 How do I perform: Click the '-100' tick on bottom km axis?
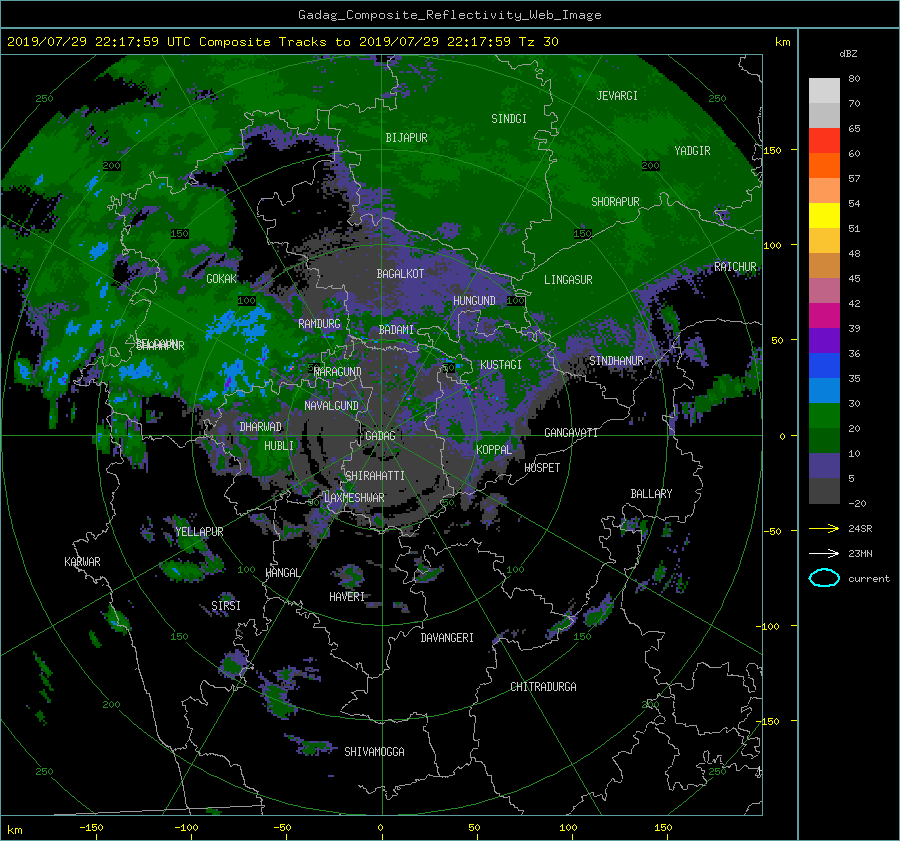(186, 828)
